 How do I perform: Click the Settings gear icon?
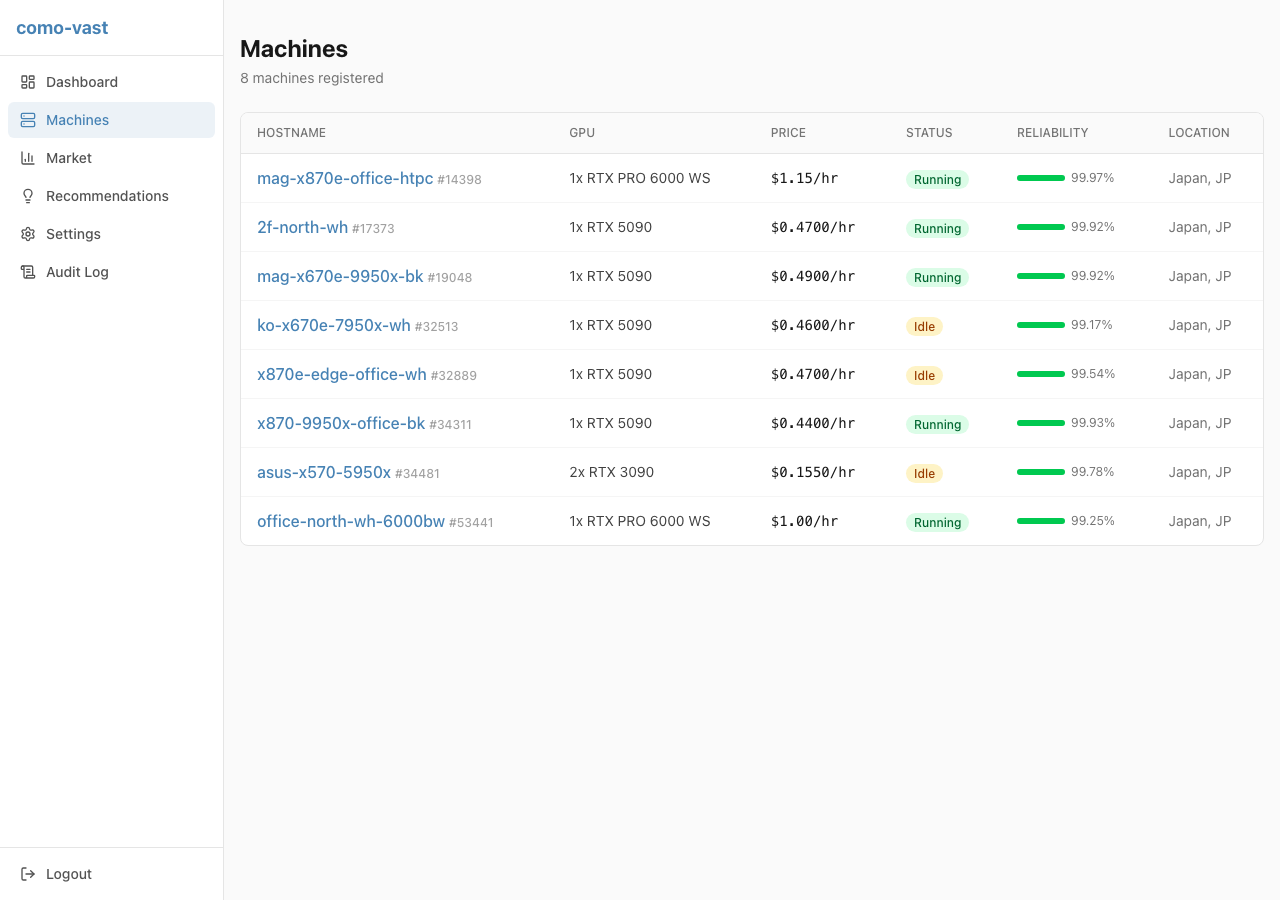(x=28, y=234)
